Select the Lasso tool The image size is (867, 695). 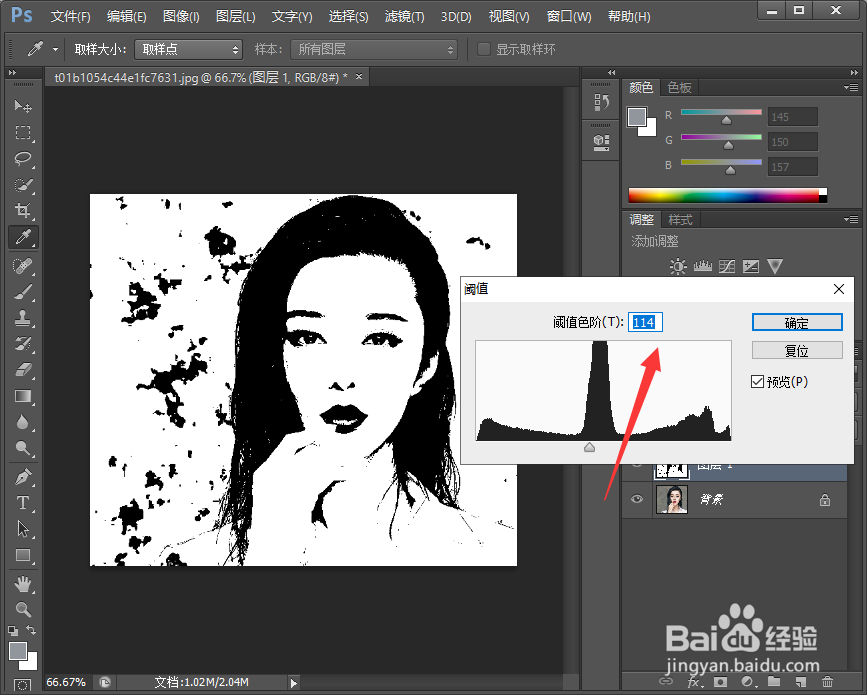pos(23,159)
